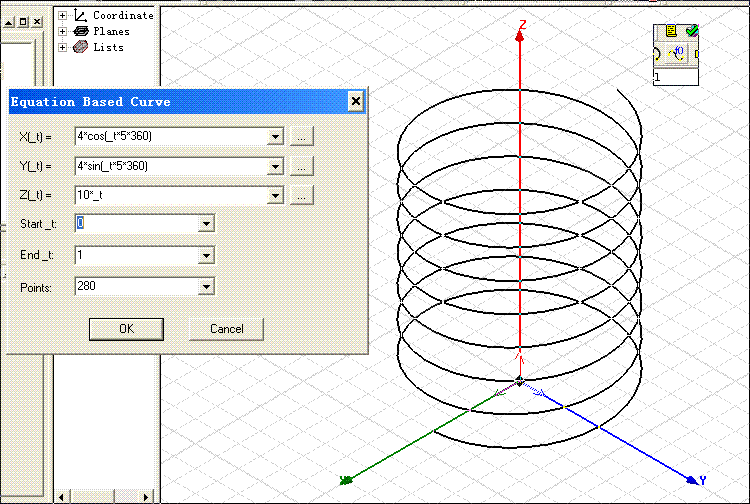Viewport: 750px width, 504px height.
Task: Click the Lists icon in tree
Action: [x=80, y=47]
